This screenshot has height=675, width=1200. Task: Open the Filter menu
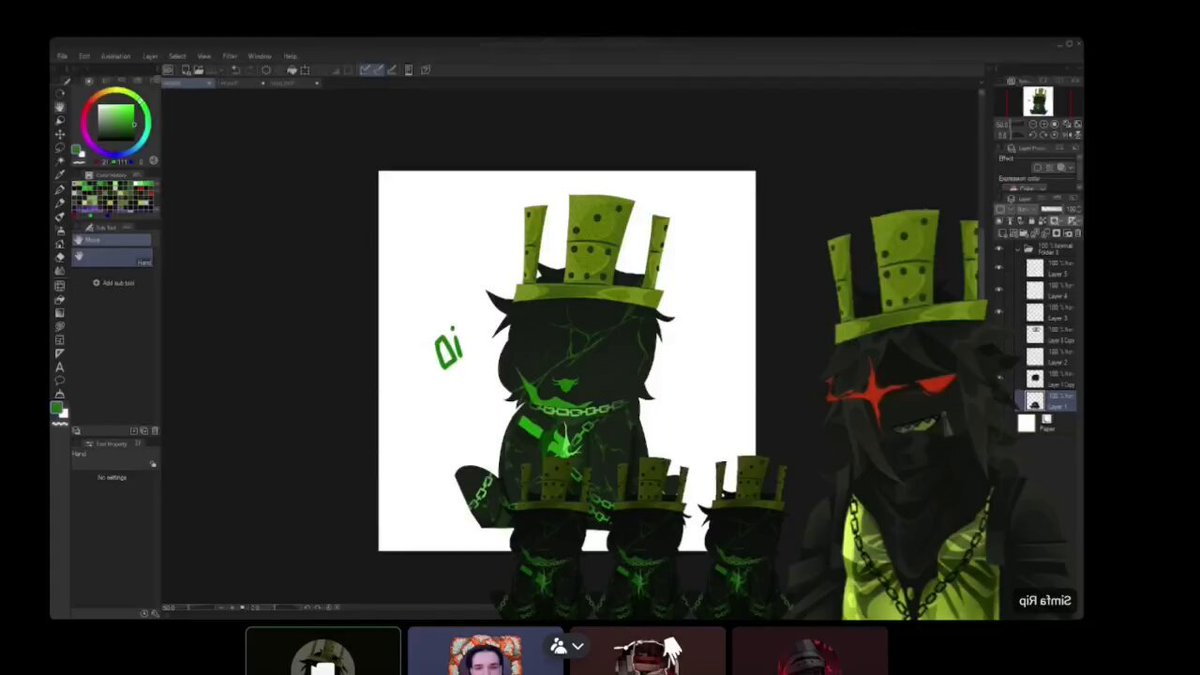coord(230,56)
